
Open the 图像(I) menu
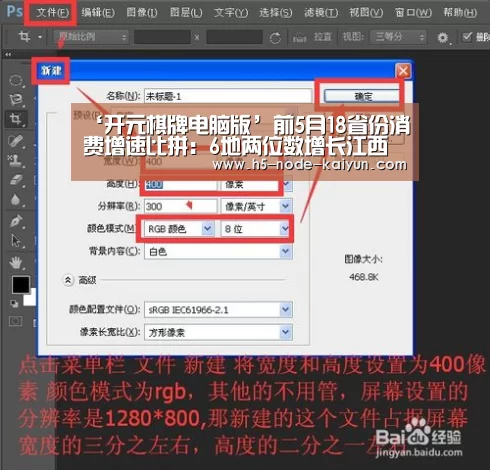(x=142, y=13)
